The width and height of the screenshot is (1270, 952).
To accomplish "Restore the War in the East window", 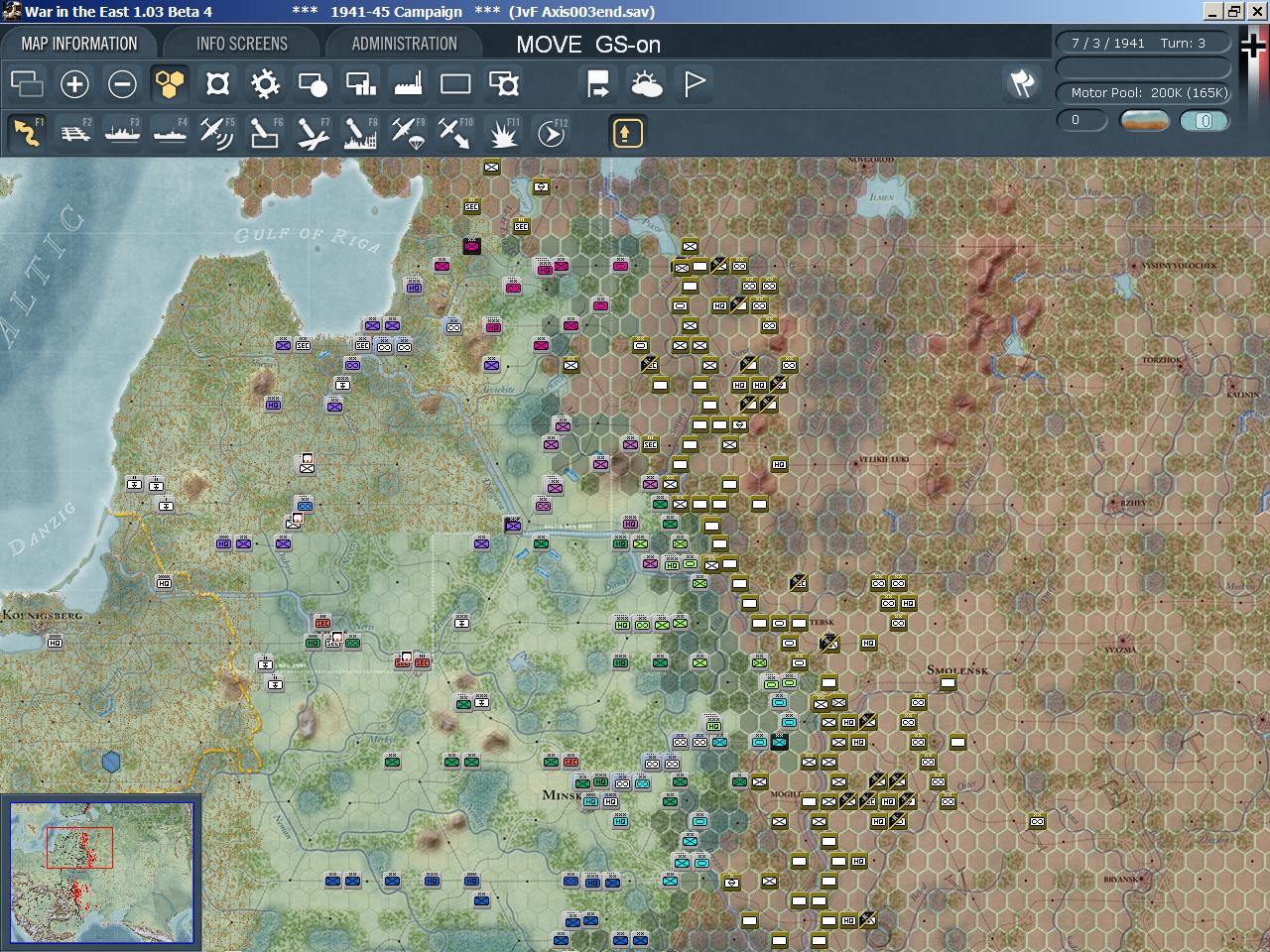I will click(x=1233, y=11).
